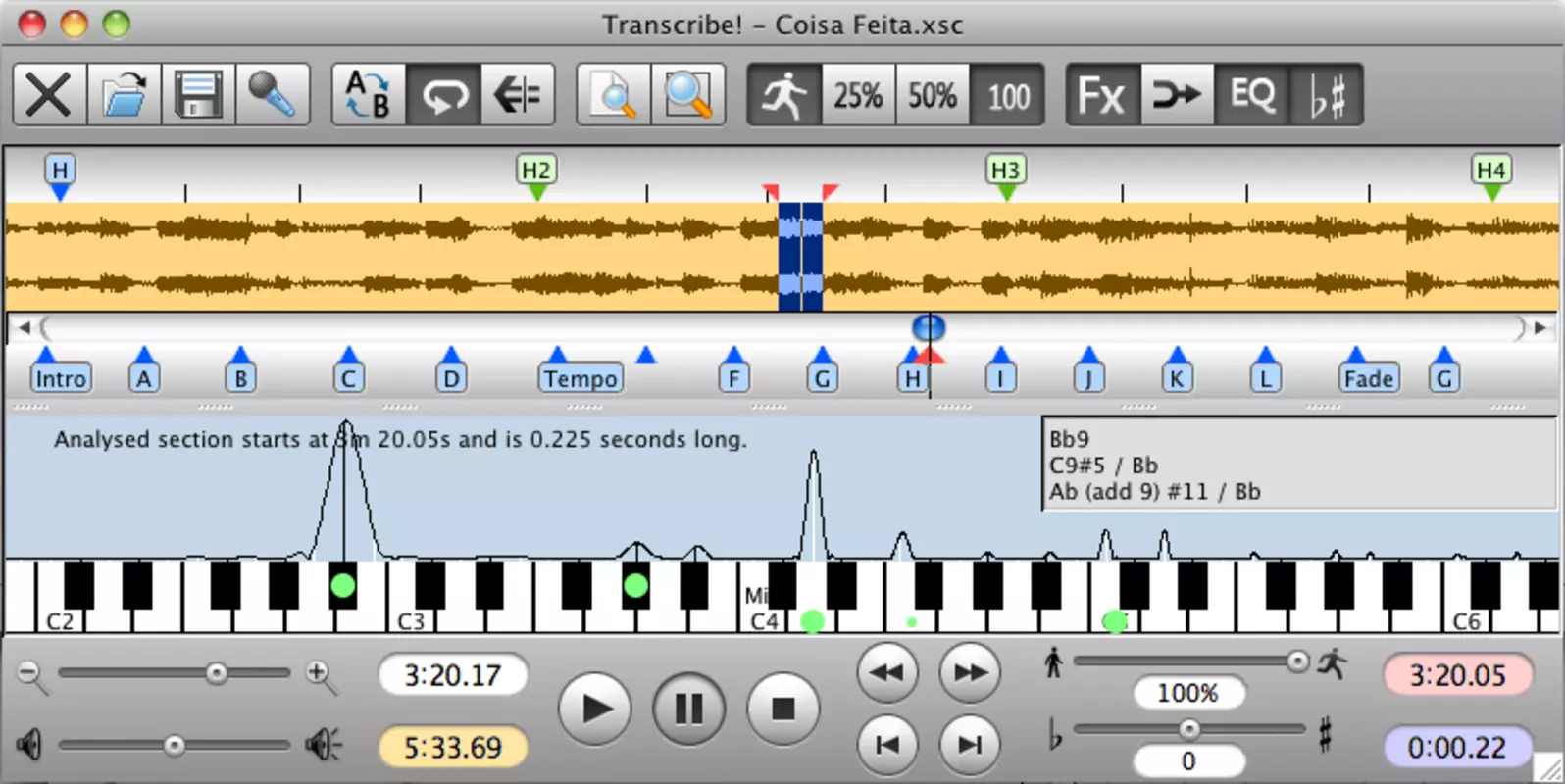Set playback speed to 25%

(859, 95)
